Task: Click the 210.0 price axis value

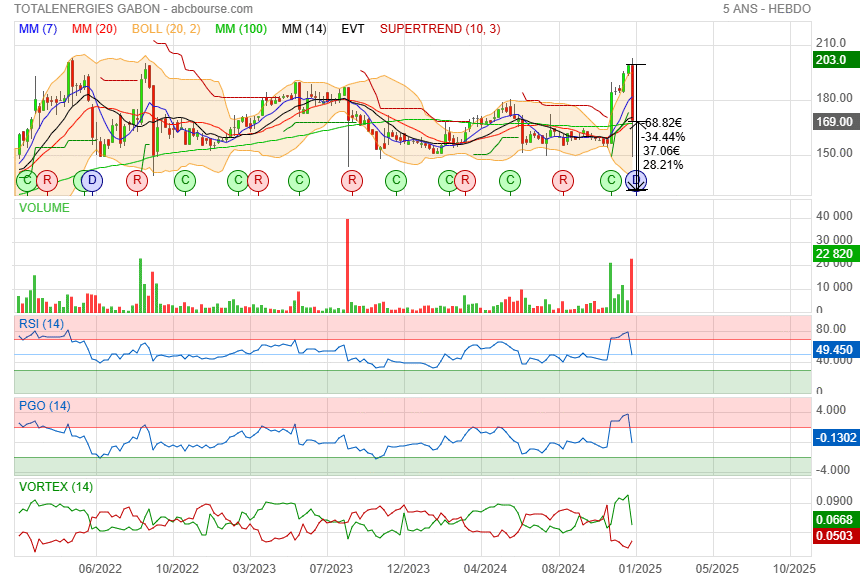Action: (x=831, y=43)
